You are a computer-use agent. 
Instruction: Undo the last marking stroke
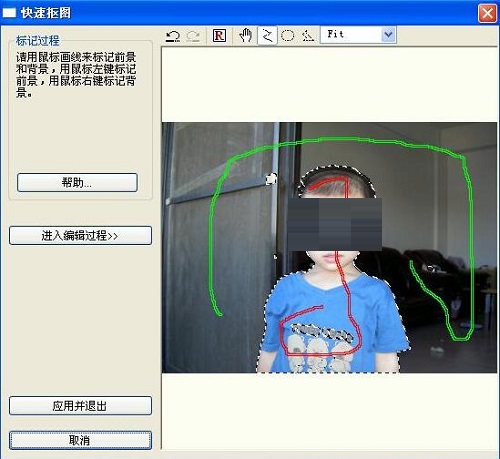173,35
